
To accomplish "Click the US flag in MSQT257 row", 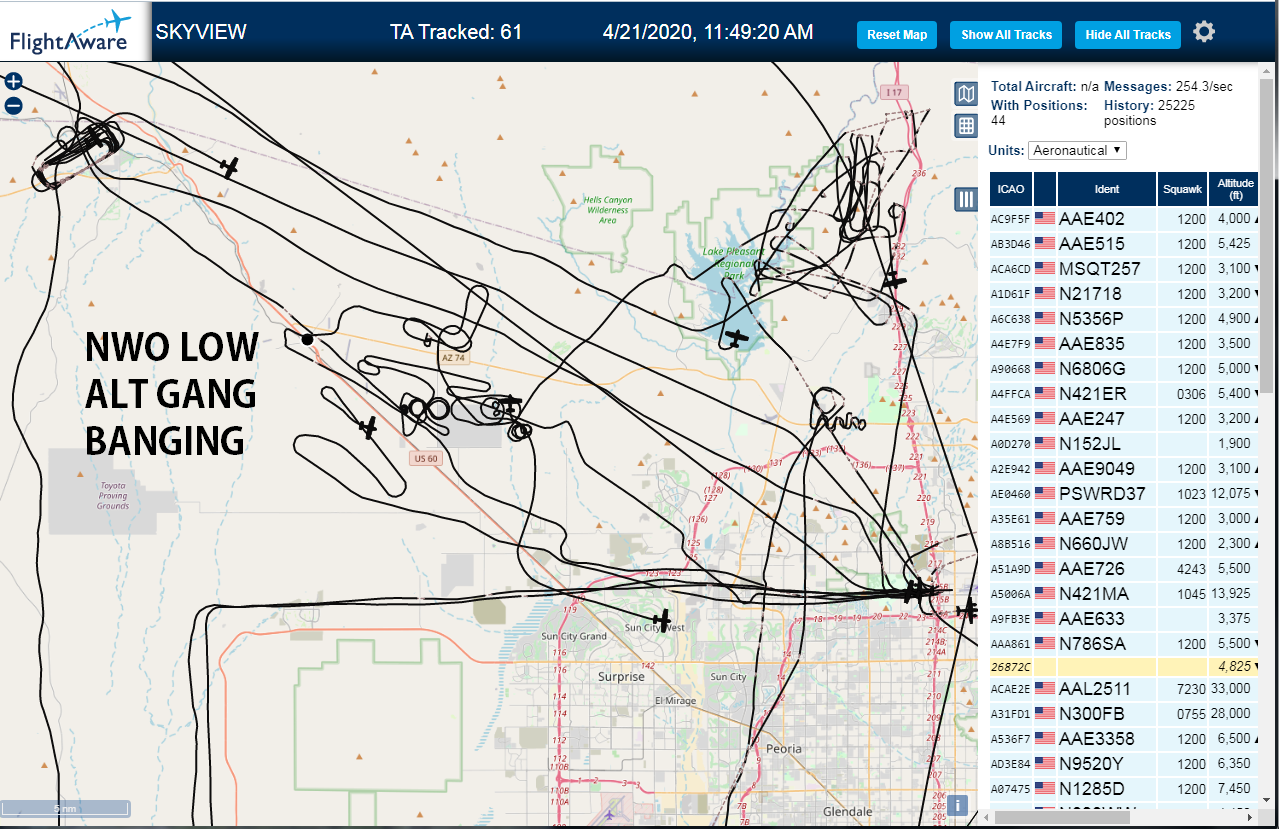I will click(1045, 269).
